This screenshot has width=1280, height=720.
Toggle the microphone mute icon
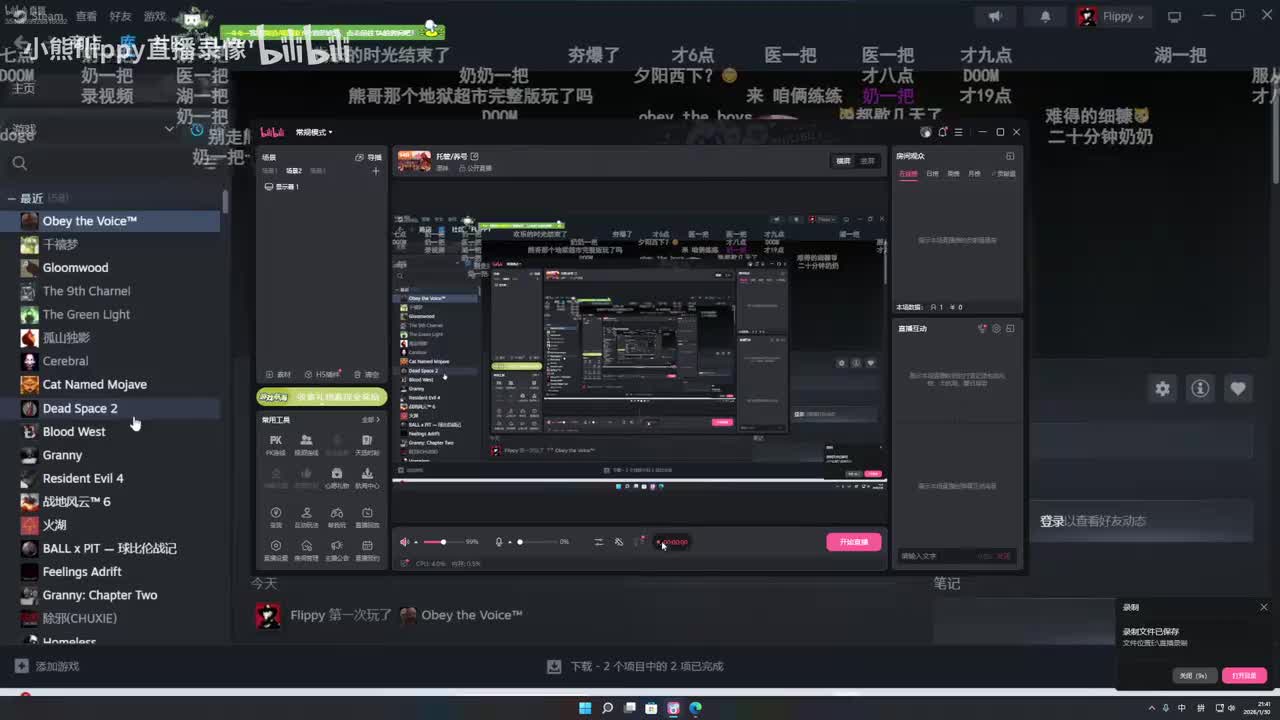499,542
